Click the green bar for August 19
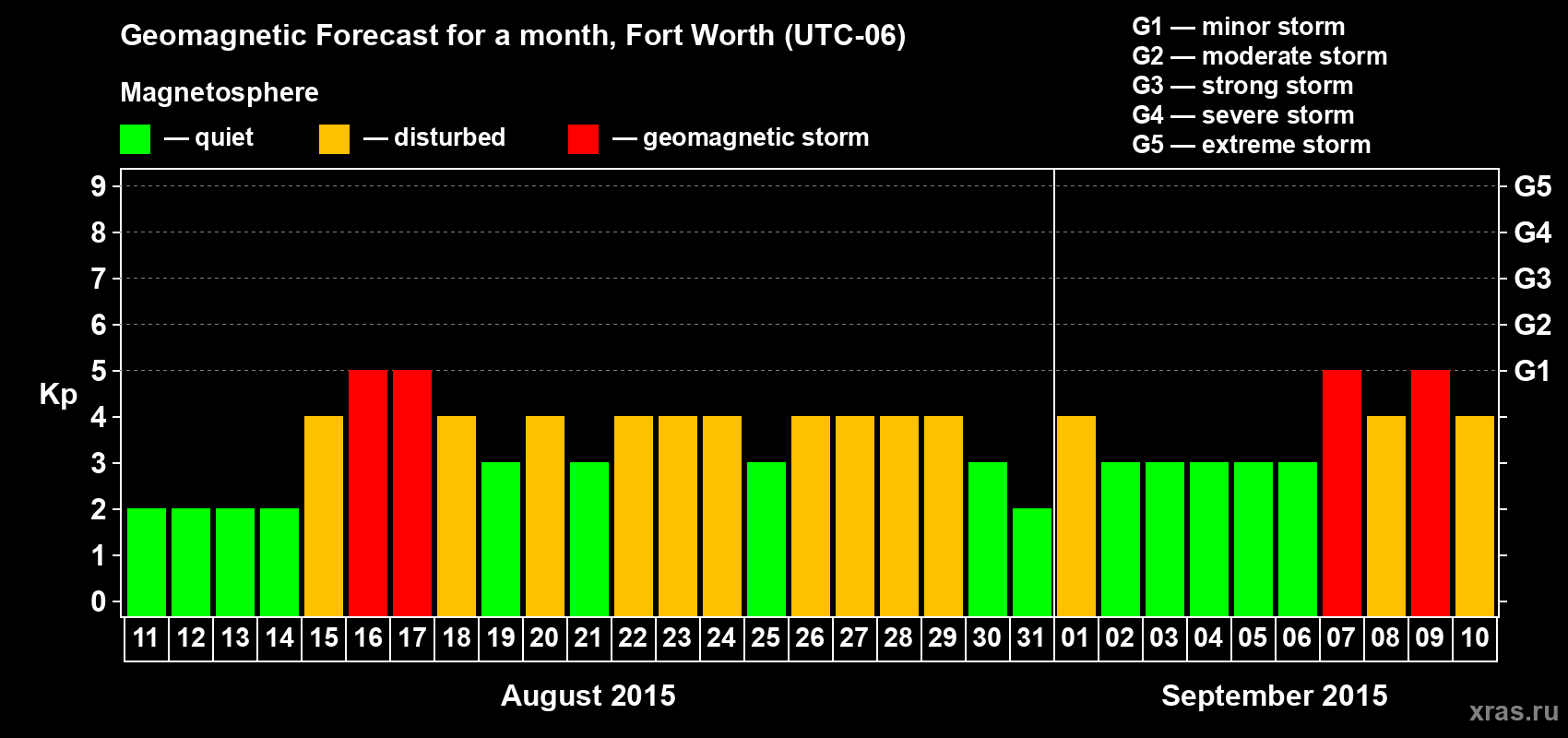The width and height of the screenshot is (1568, 738). click(501, 539)
